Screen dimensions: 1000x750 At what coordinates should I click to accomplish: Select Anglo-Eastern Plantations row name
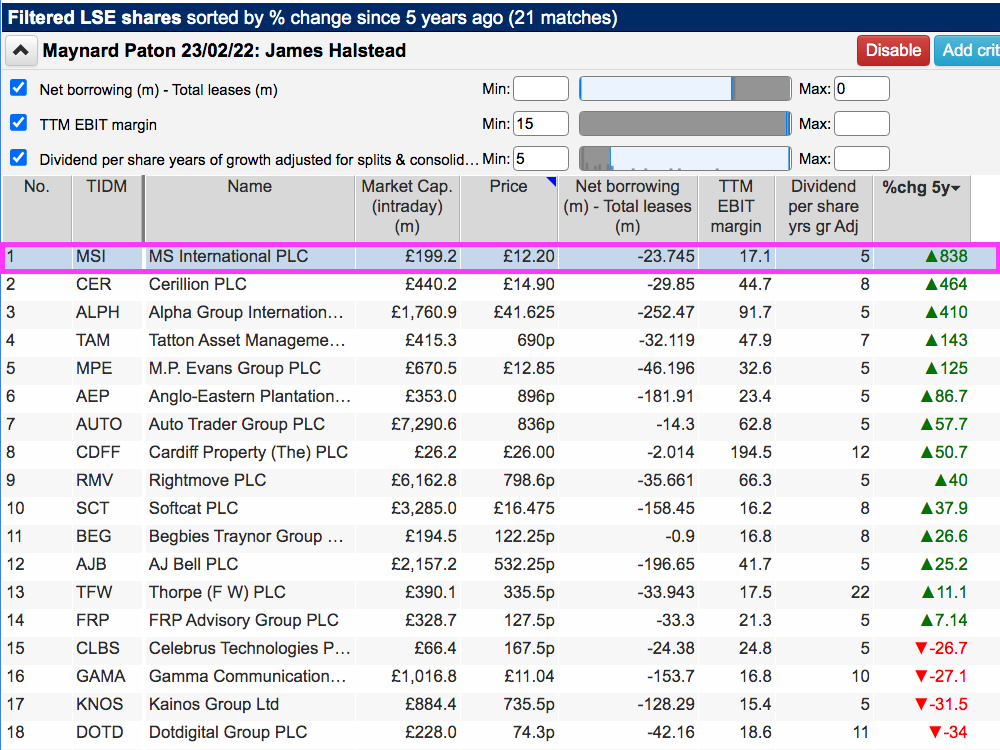tap(249, 397)
